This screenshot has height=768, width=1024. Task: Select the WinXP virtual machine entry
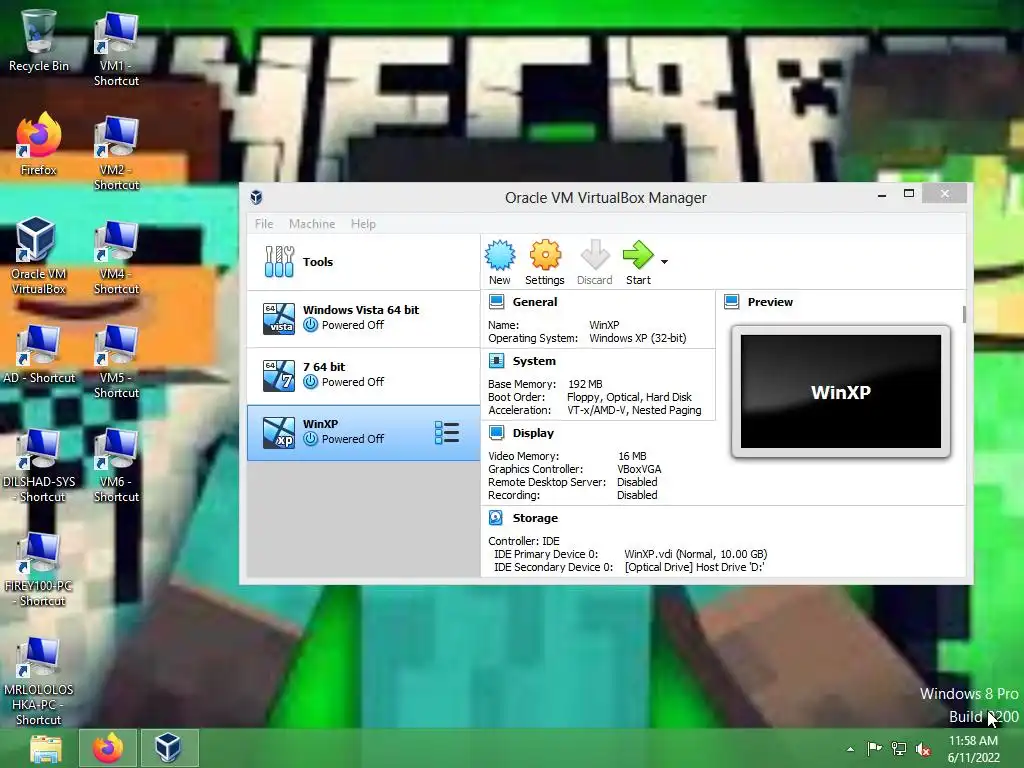coord(363,432)
